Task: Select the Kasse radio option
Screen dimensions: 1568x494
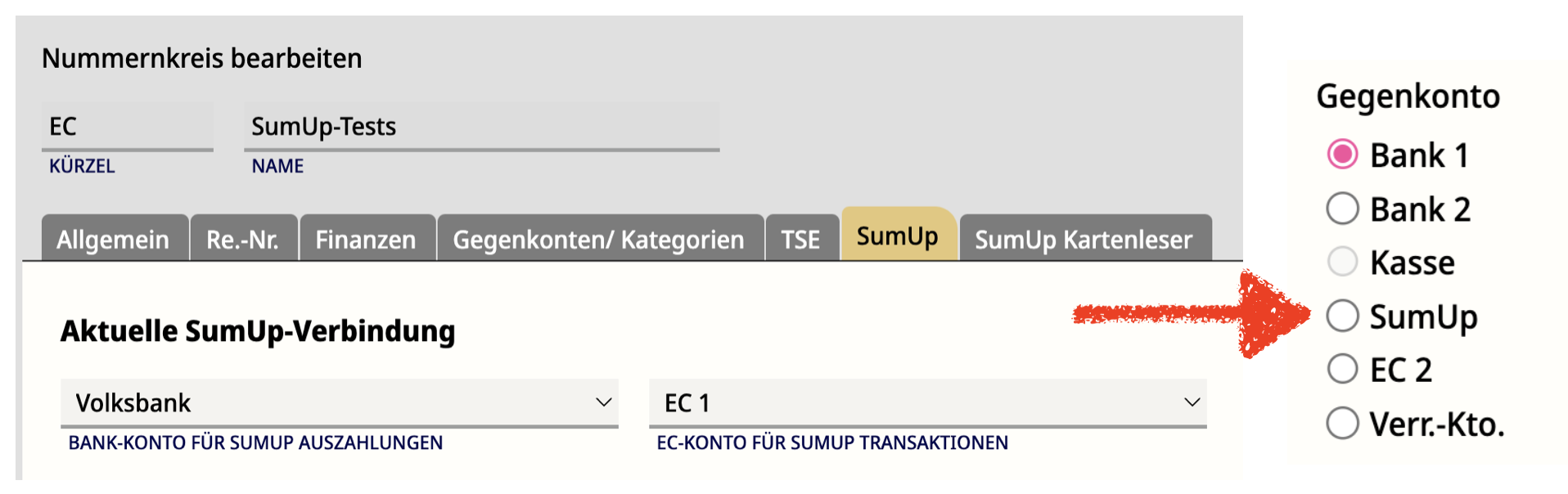Action: [1342, 262]
